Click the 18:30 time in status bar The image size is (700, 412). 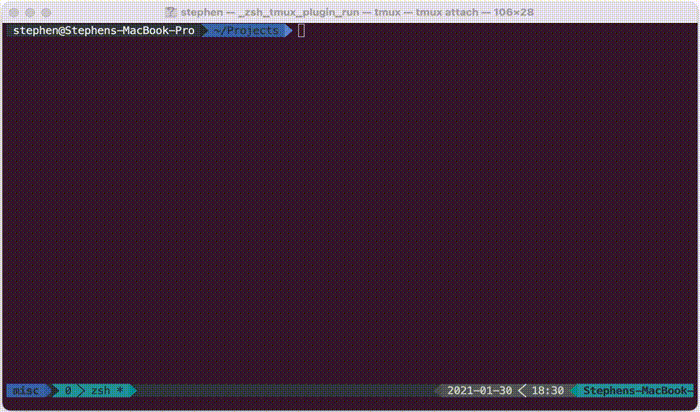coord(548,391)
